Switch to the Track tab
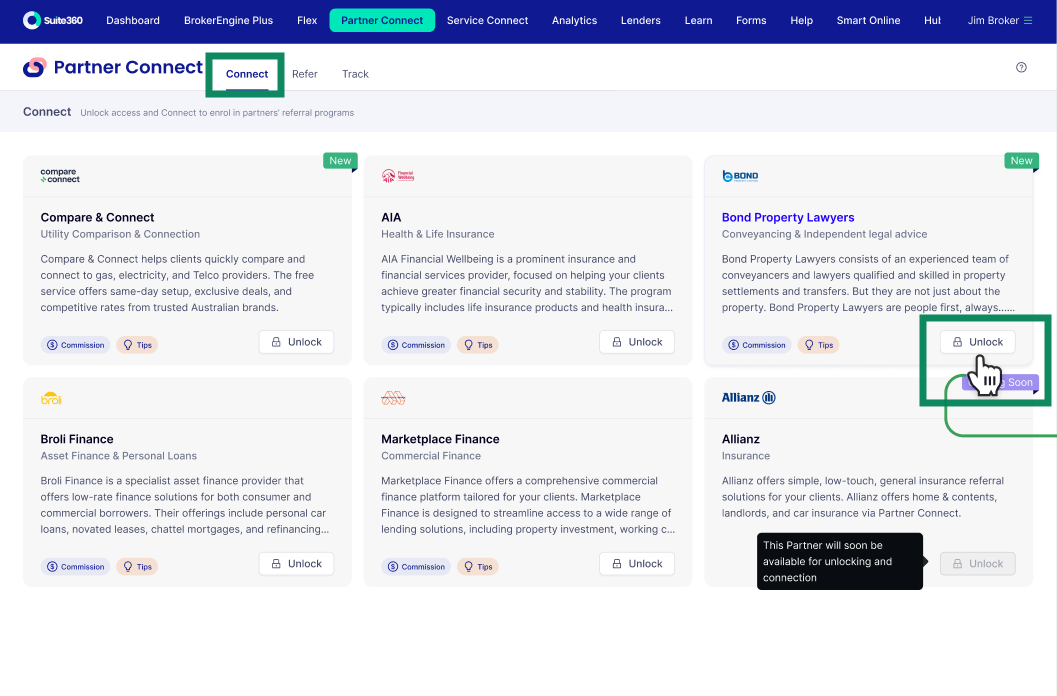Image resolution: width=1057 pixels, height=696 pixels. tap(355, 74)
